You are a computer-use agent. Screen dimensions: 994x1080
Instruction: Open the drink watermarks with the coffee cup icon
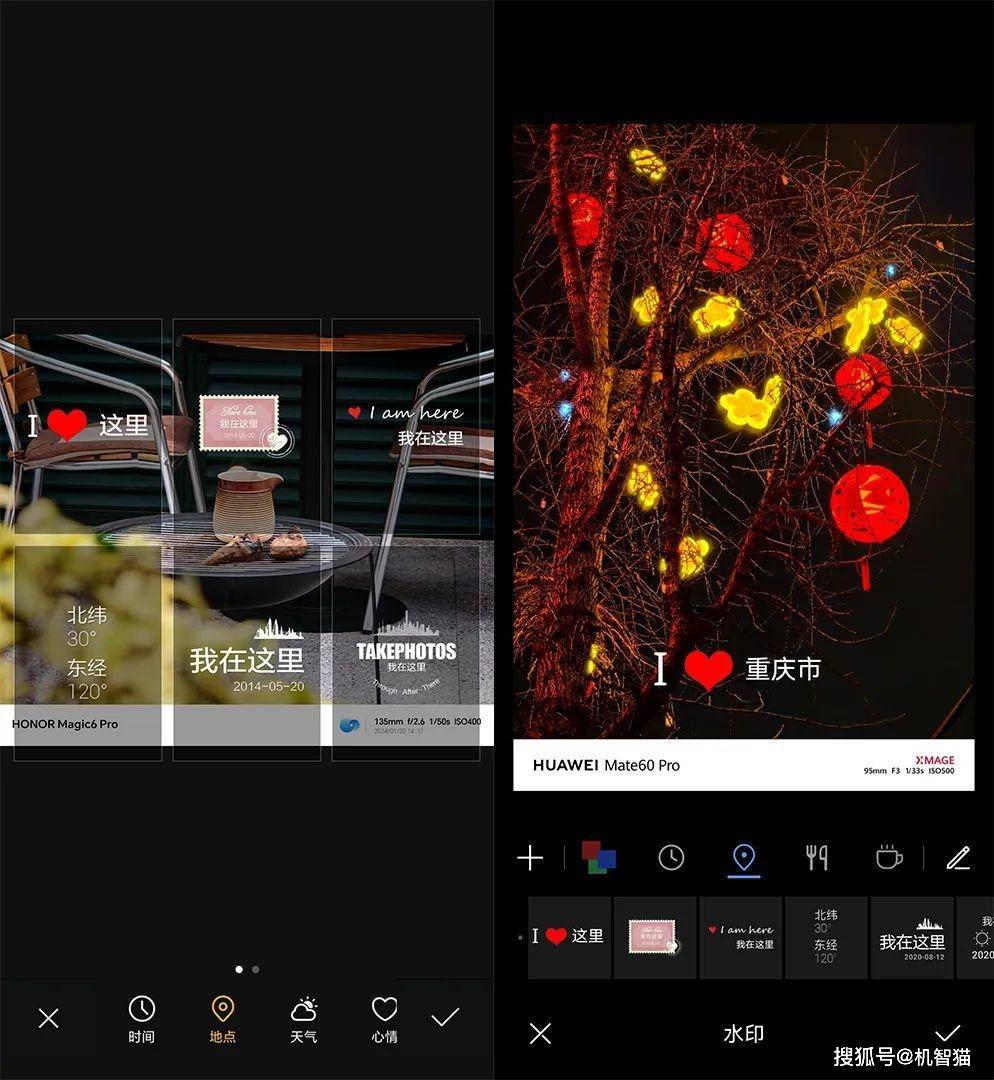point(887,858)
